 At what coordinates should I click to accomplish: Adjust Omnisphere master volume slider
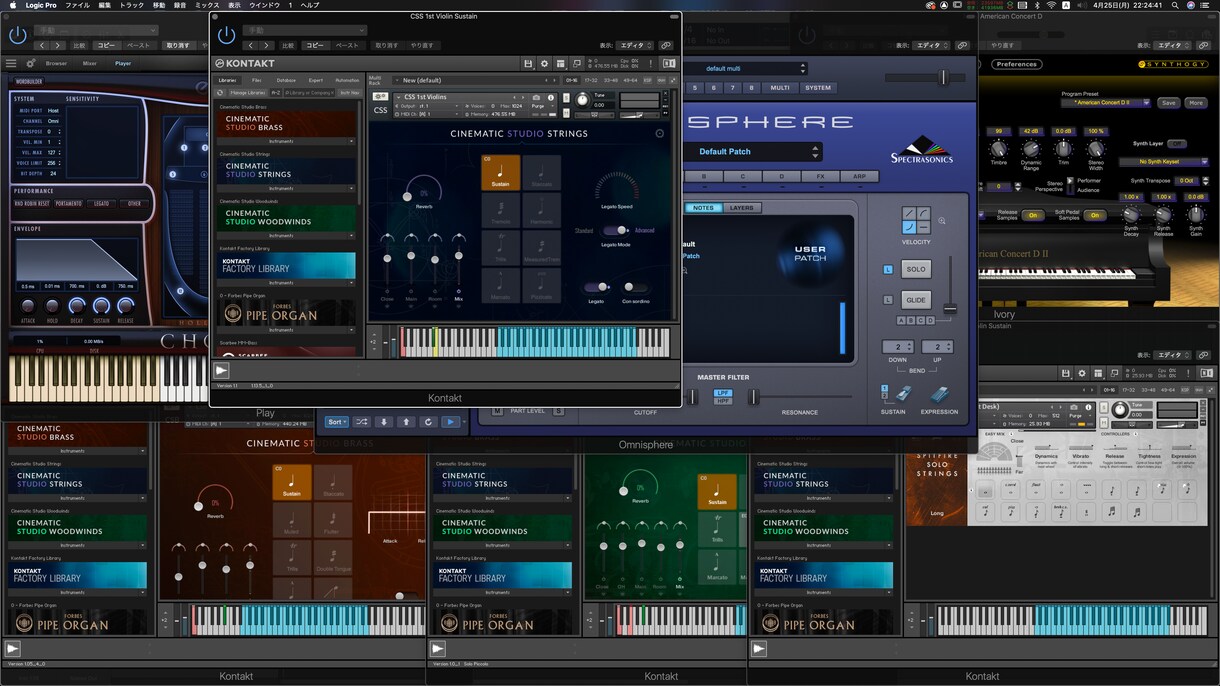click(x=942, y=77)
